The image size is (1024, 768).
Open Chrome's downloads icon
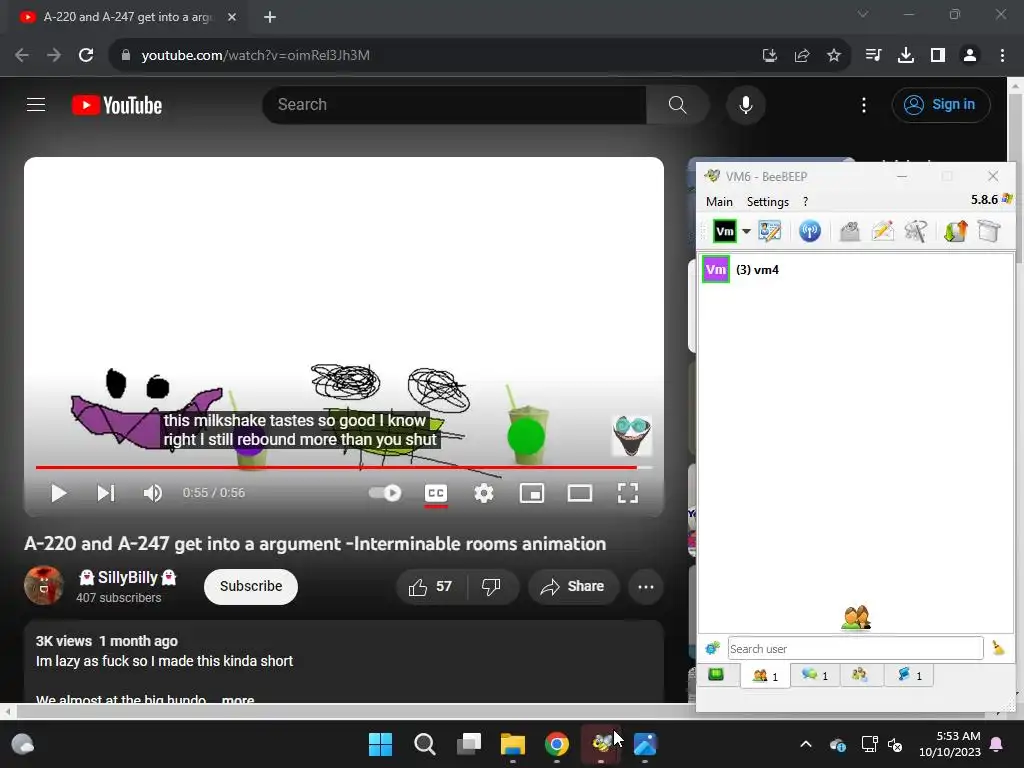click(906, 56)
